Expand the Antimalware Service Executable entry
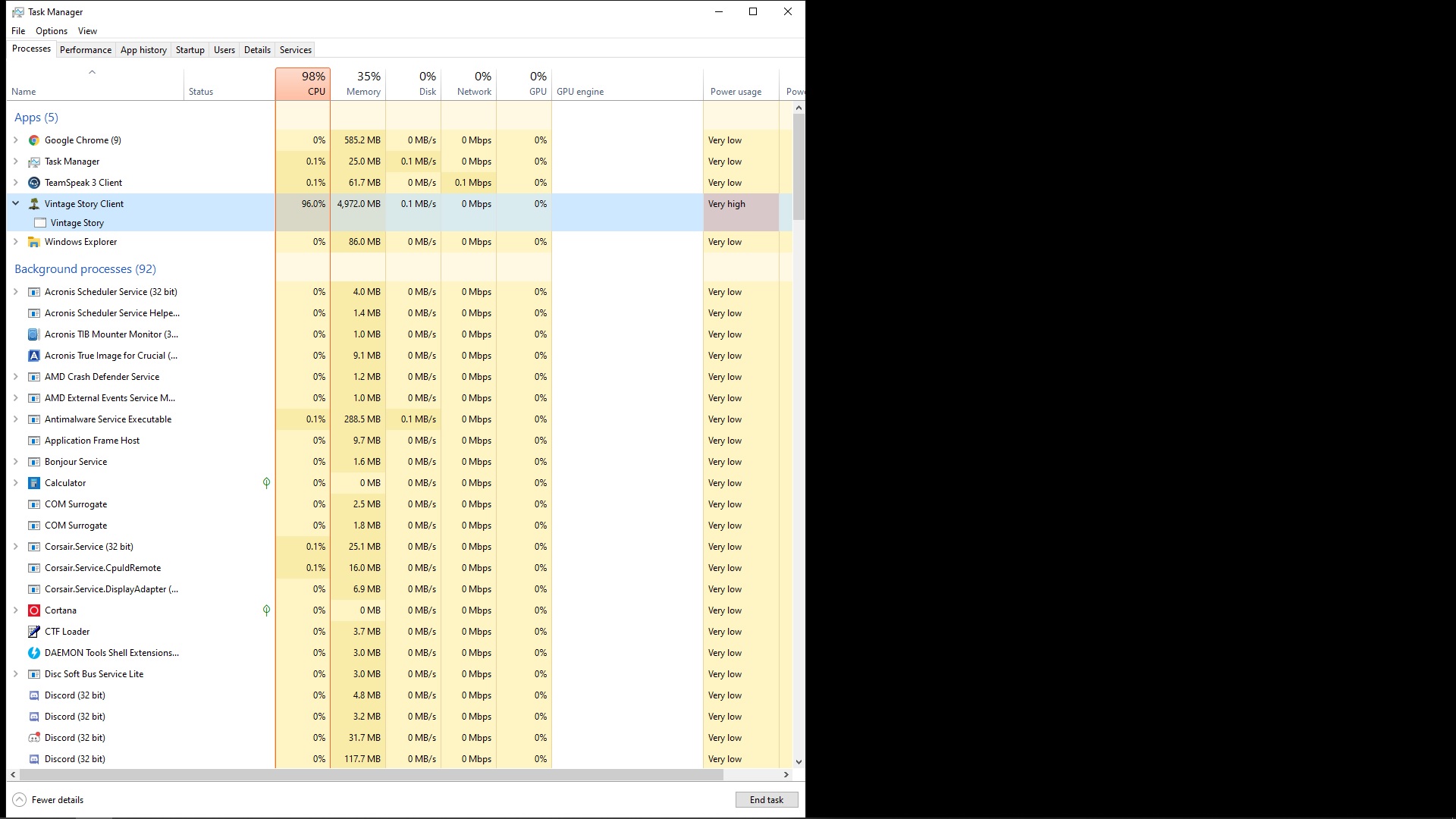This screenshot has height=819, width=1456. pyautogui.click(x=15, y=419)
